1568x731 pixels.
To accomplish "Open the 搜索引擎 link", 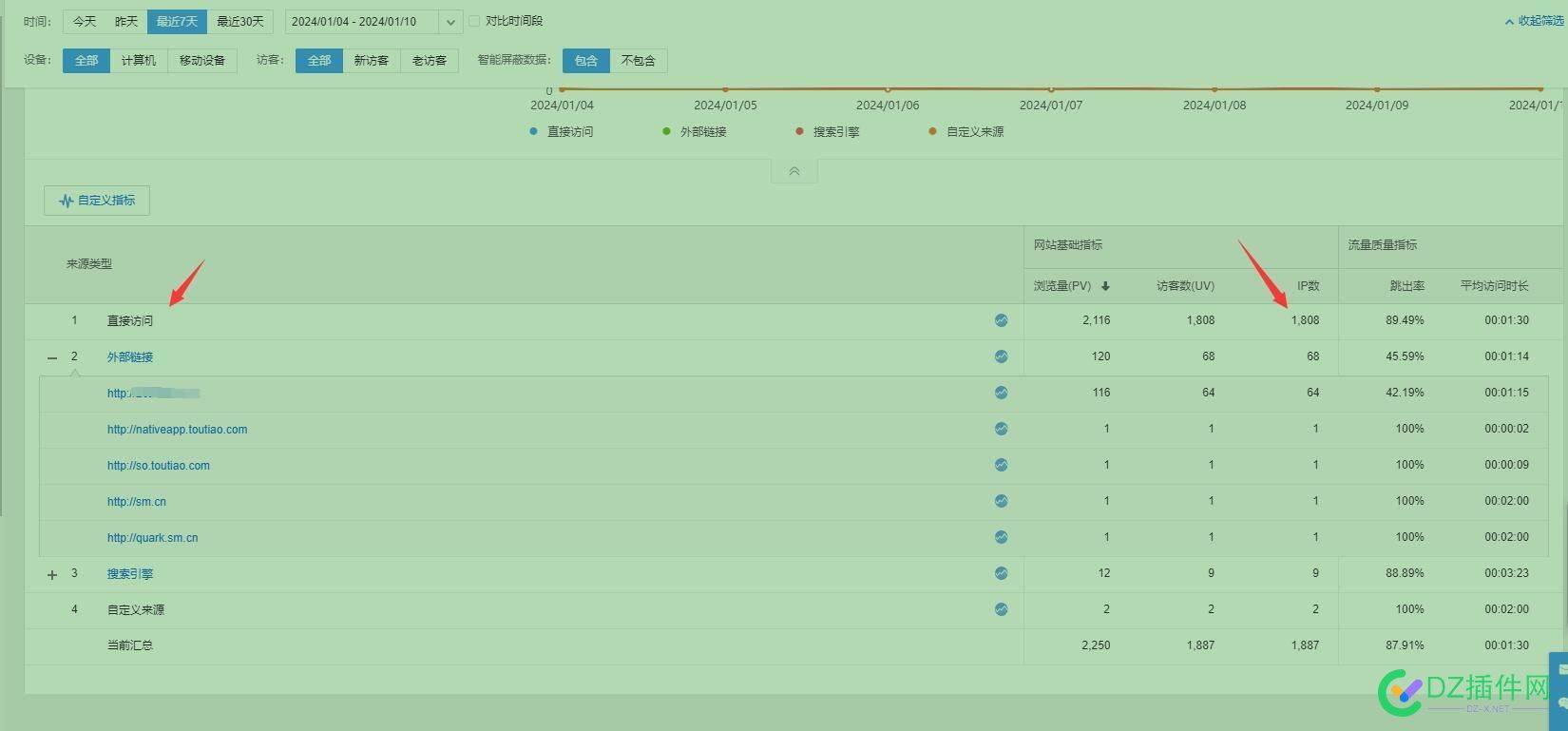I will pos(130,573).
